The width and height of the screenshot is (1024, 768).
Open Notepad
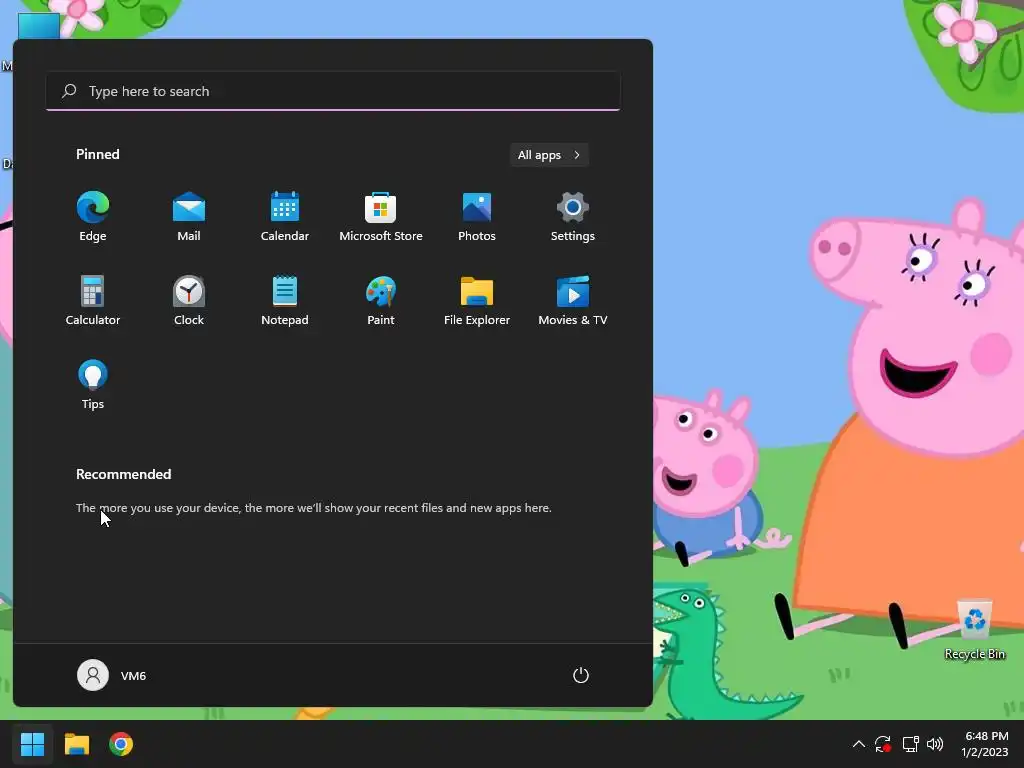point(285,300)
